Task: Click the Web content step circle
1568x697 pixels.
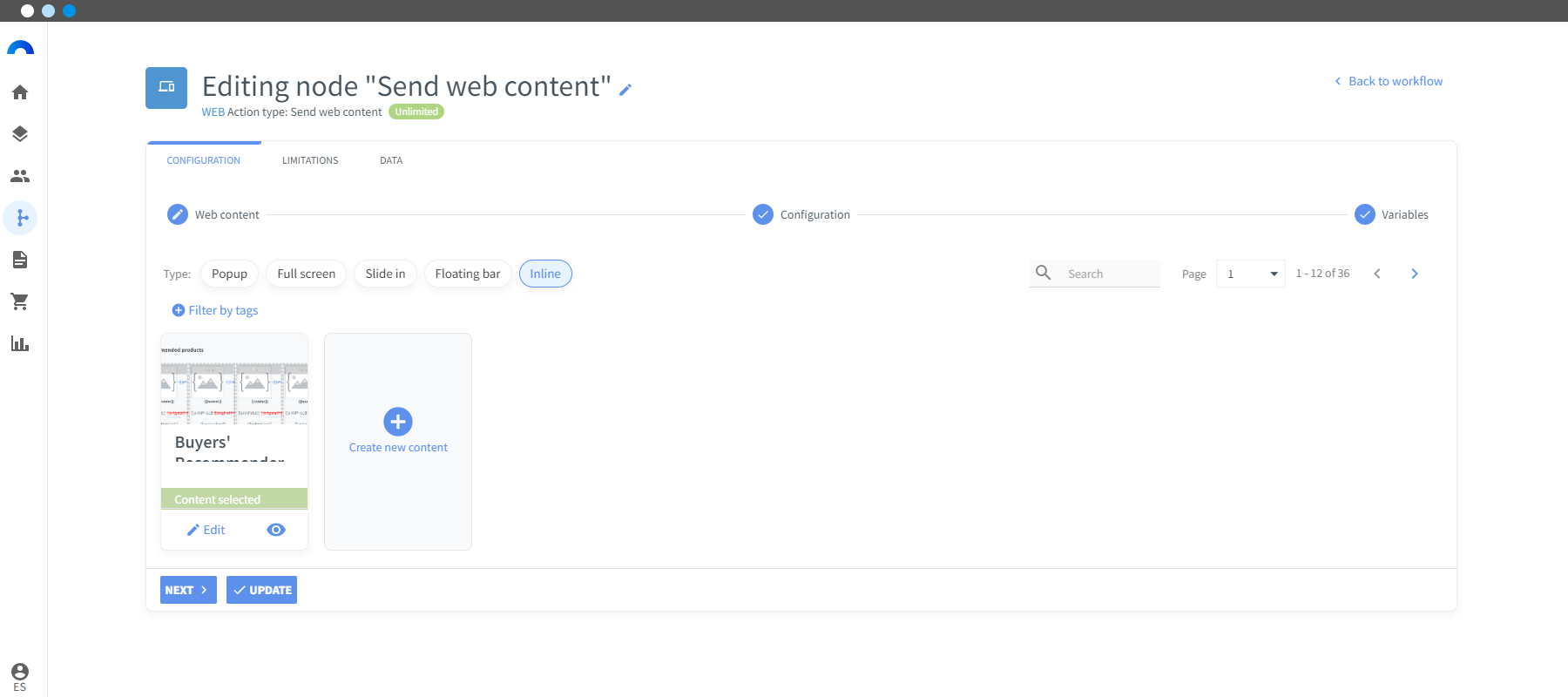Action: 178,214
